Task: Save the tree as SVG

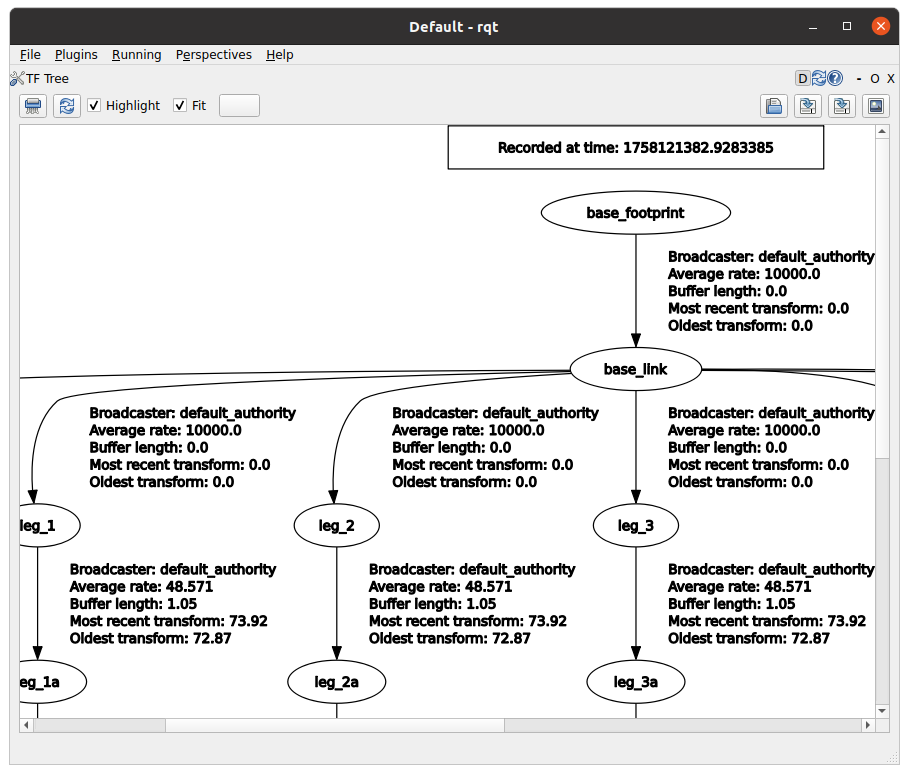Action: [x=842, y=106]
